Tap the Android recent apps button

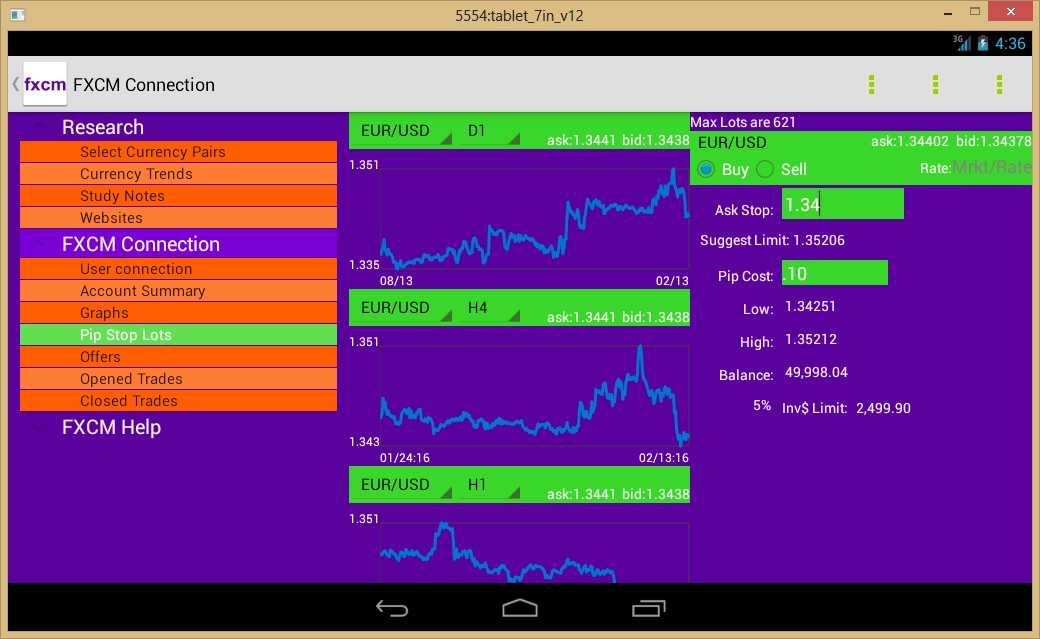(x=648, y=608)
